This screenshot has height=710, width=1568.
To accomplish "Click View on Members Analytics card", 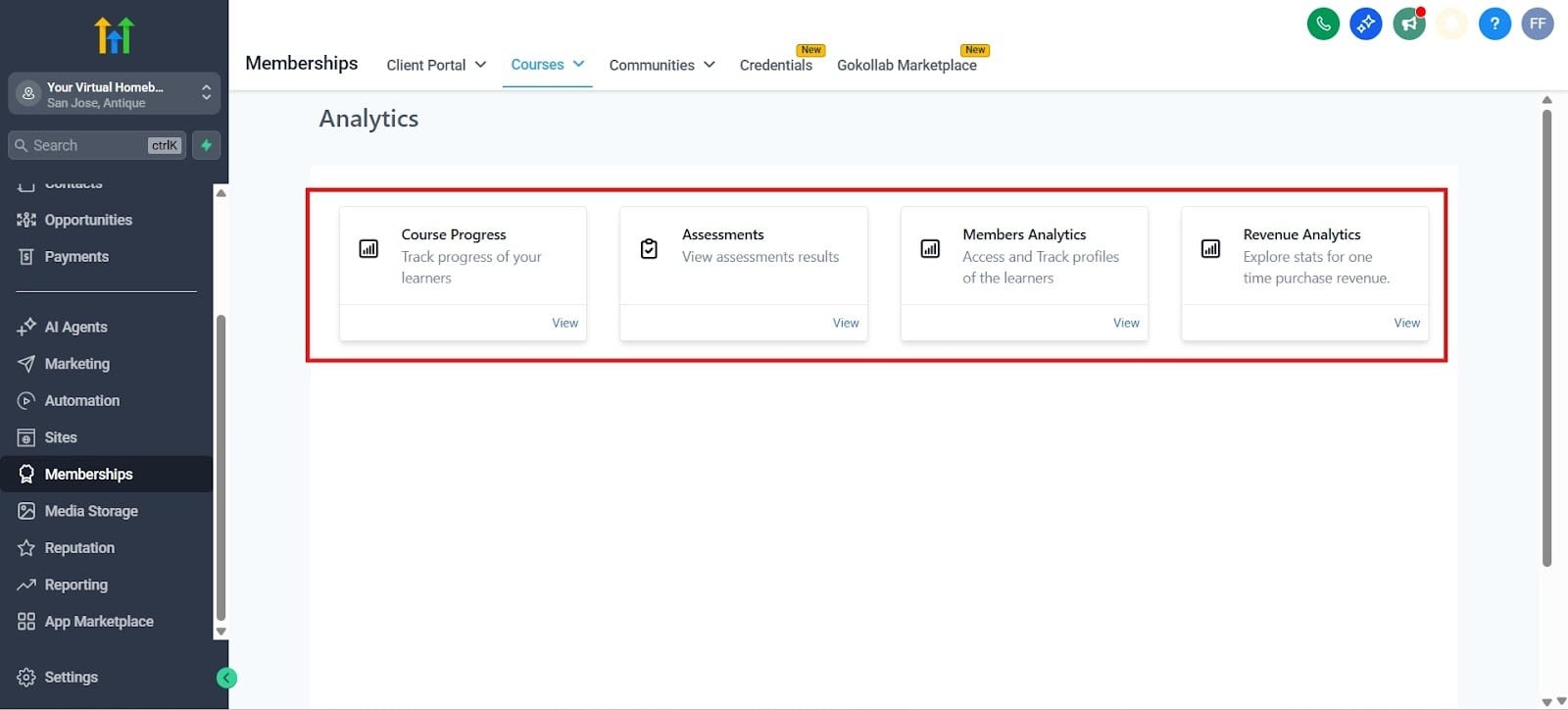I will point(1126,323).
